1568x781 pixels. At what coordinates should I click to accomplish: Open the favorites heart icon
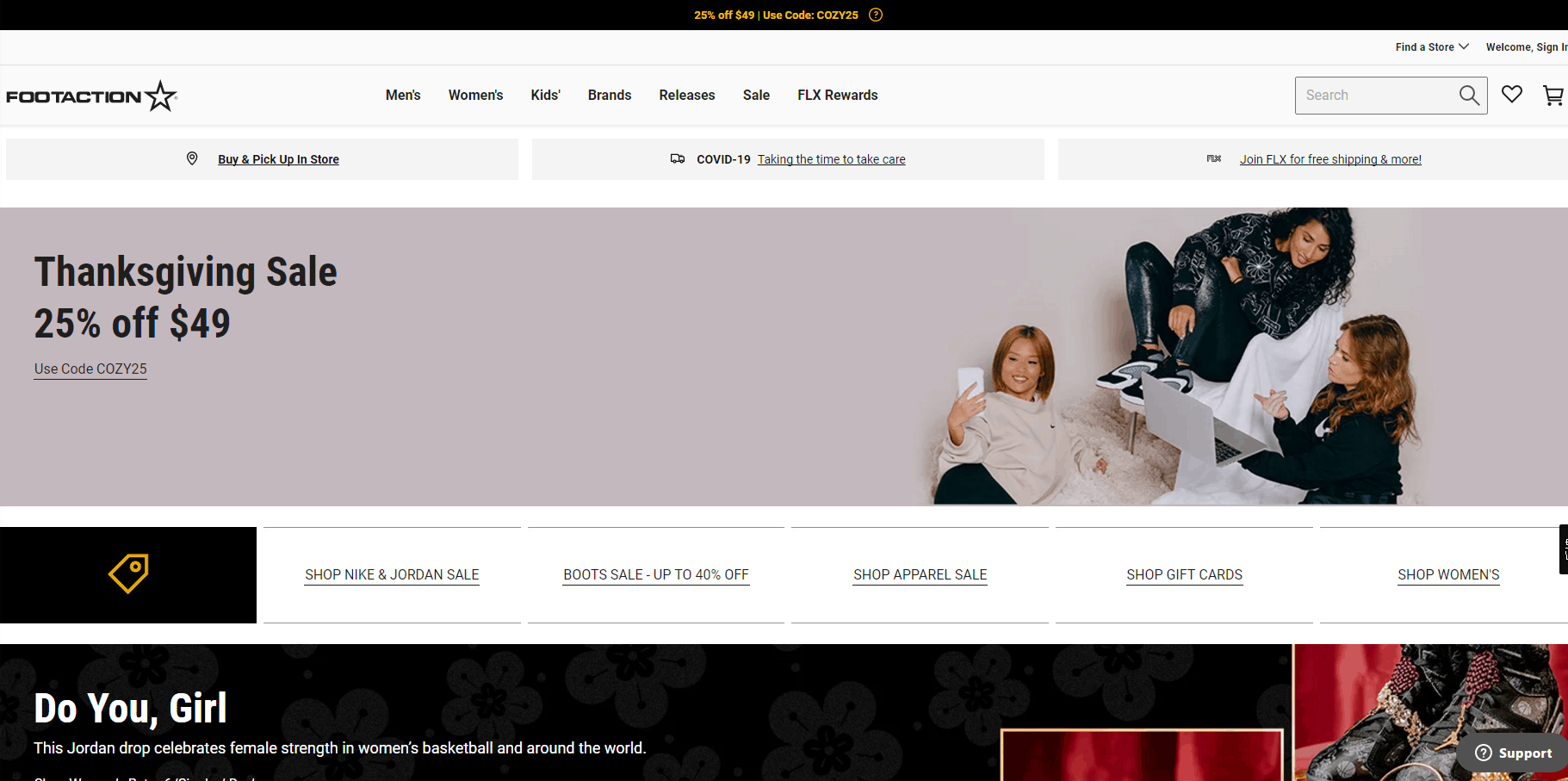(x=1512, y=95)
